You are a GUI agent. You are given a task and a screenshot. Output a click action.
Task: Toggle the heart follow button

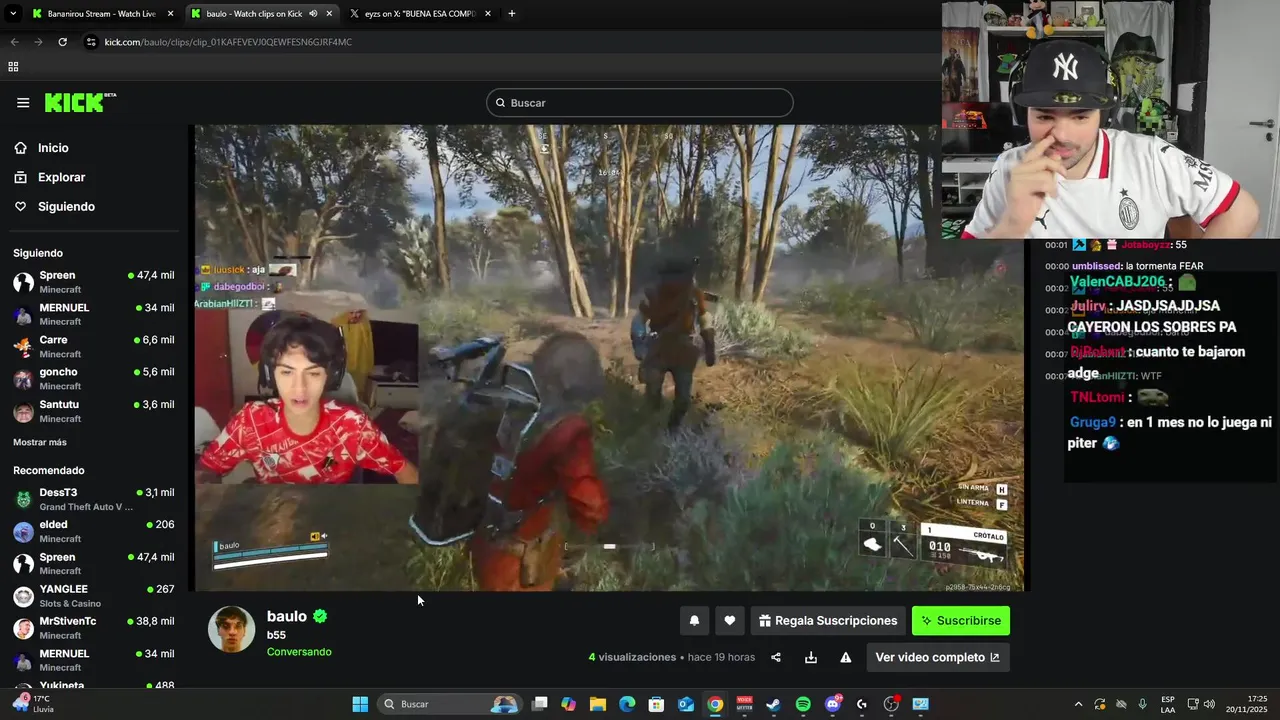[730, 621]
